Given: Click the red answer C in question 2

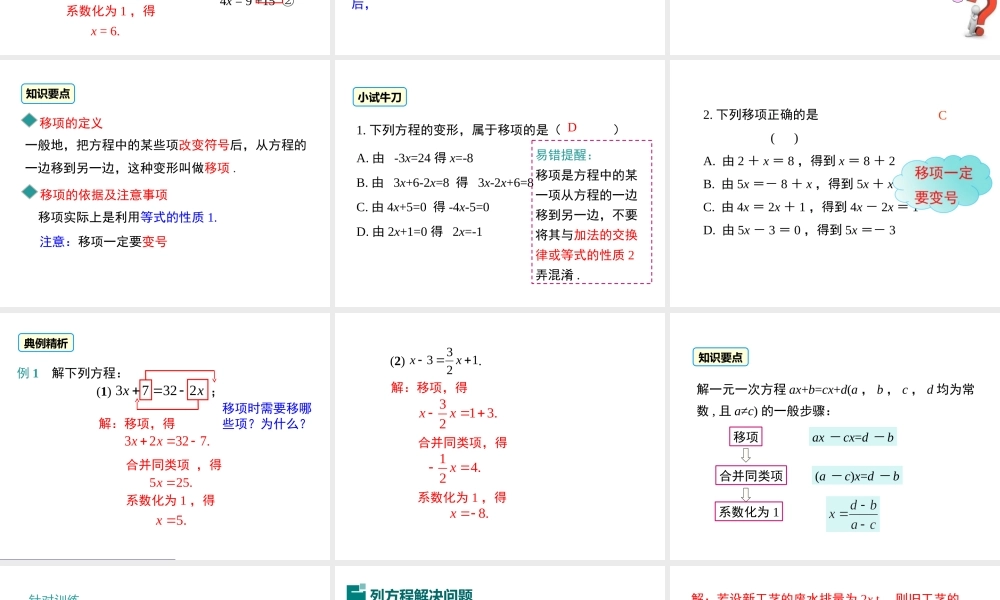Looking at the screenshot, I should click(942, 115).
